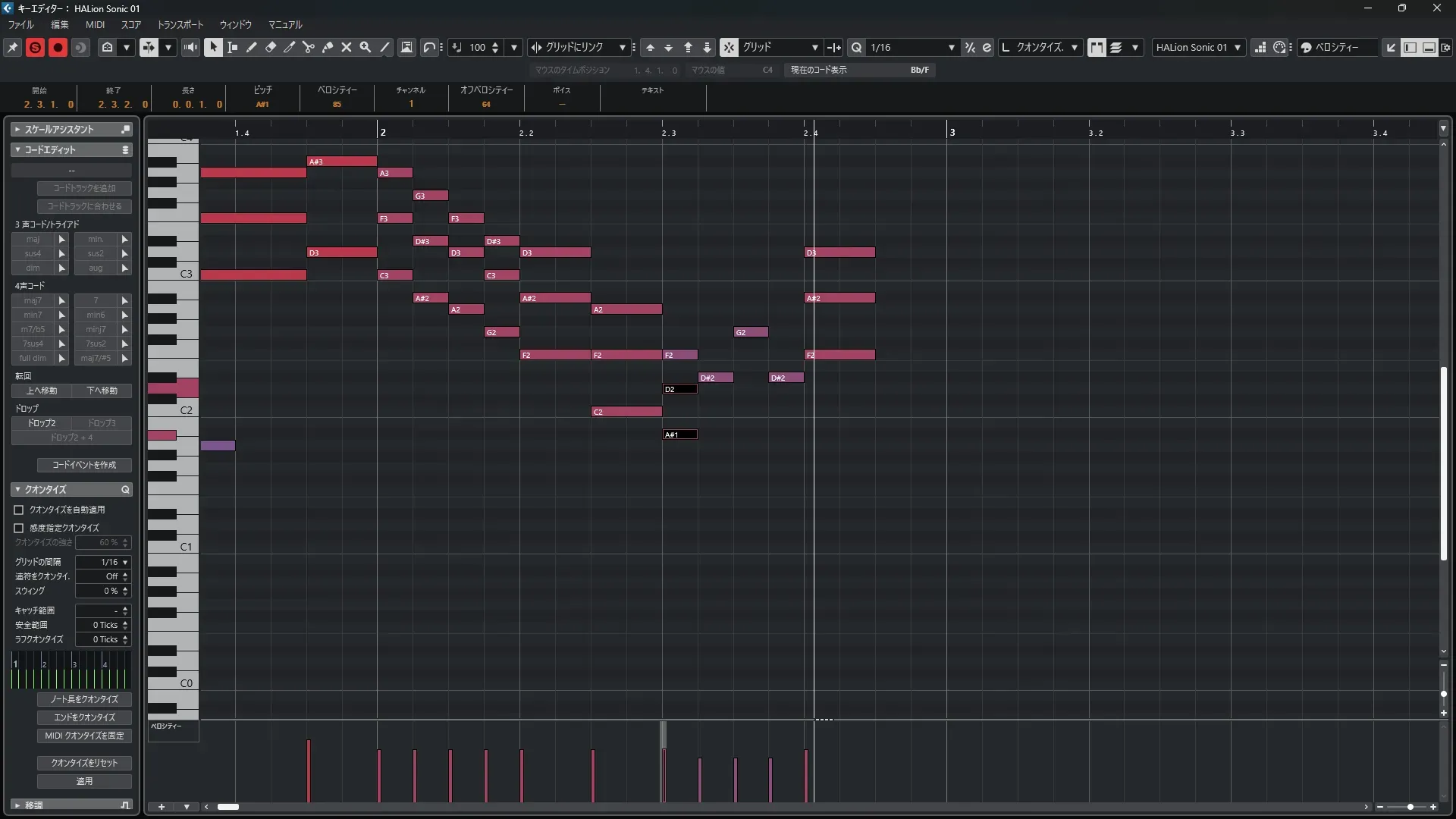Toggle acoustic feedback speaker icon
The height and width of the screenshot is (819, 1456).
pyautogui.click(x=190, y=47)
